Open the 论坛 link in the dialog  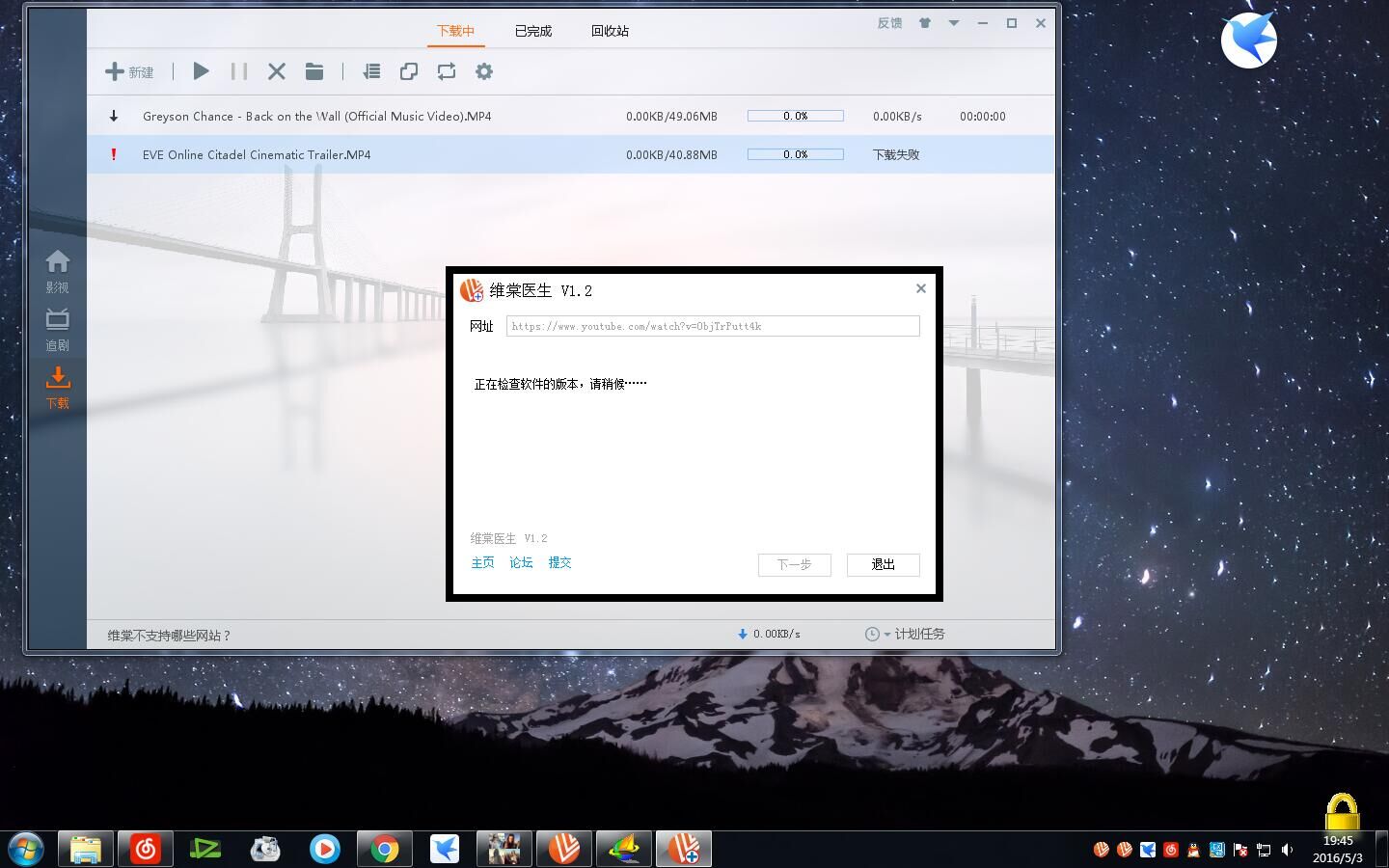521,562
